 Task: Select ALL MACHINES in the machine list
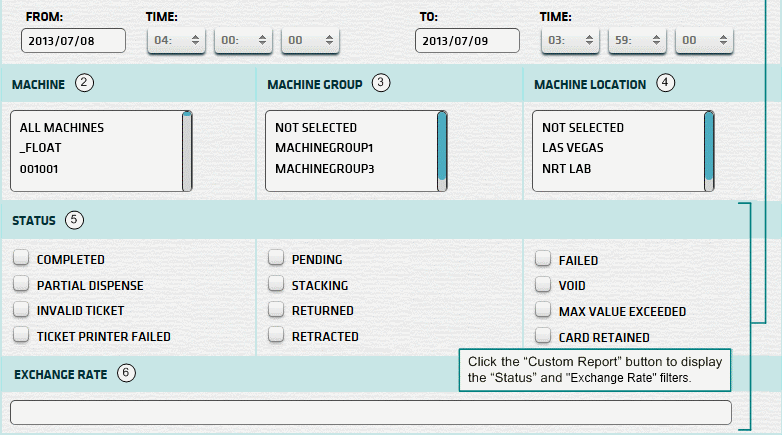point(62,128)
